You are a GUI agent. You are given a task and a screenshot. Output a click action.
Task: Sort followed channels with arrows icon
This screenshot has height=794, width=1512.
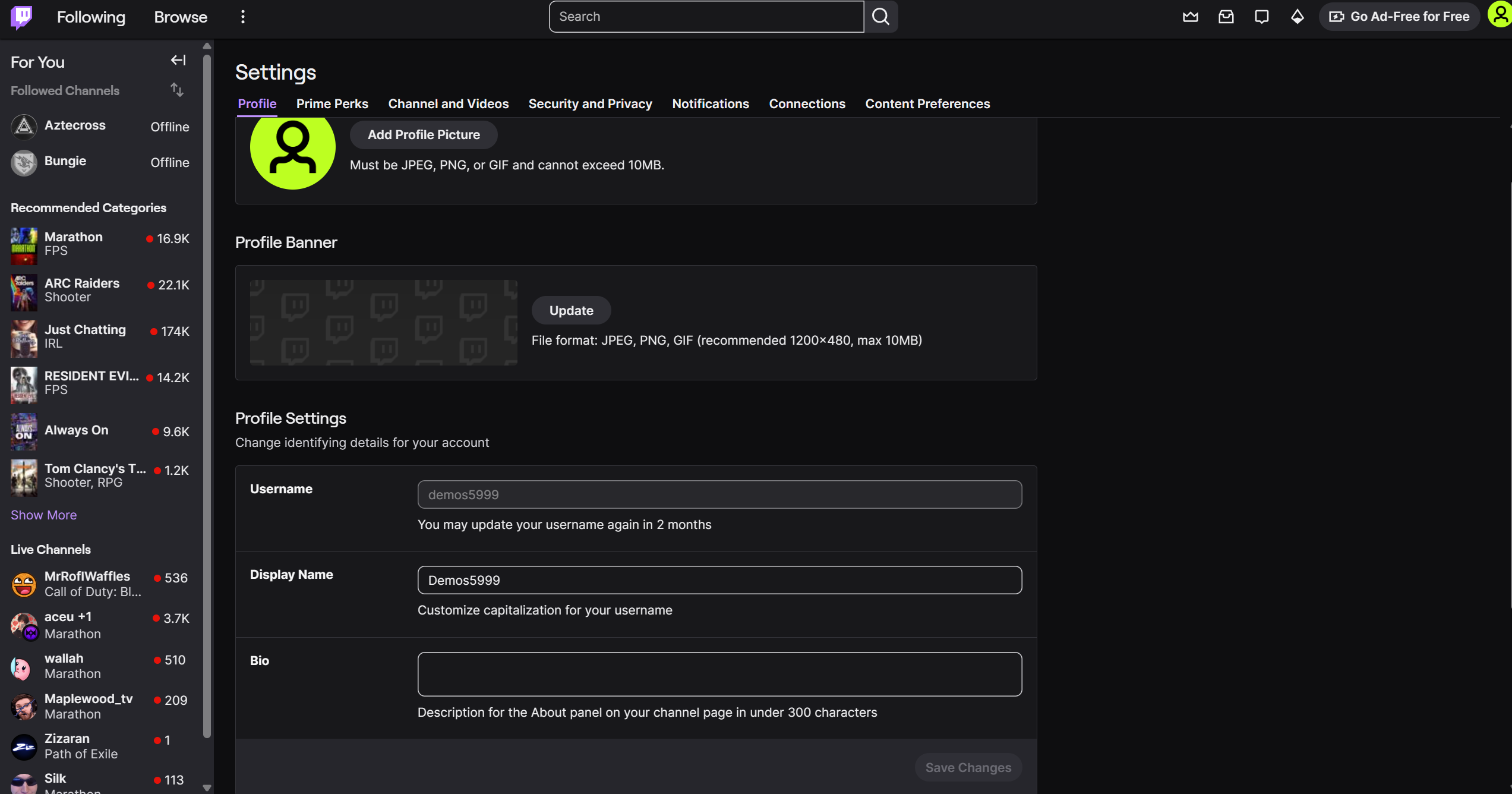(x=176, y=90)
